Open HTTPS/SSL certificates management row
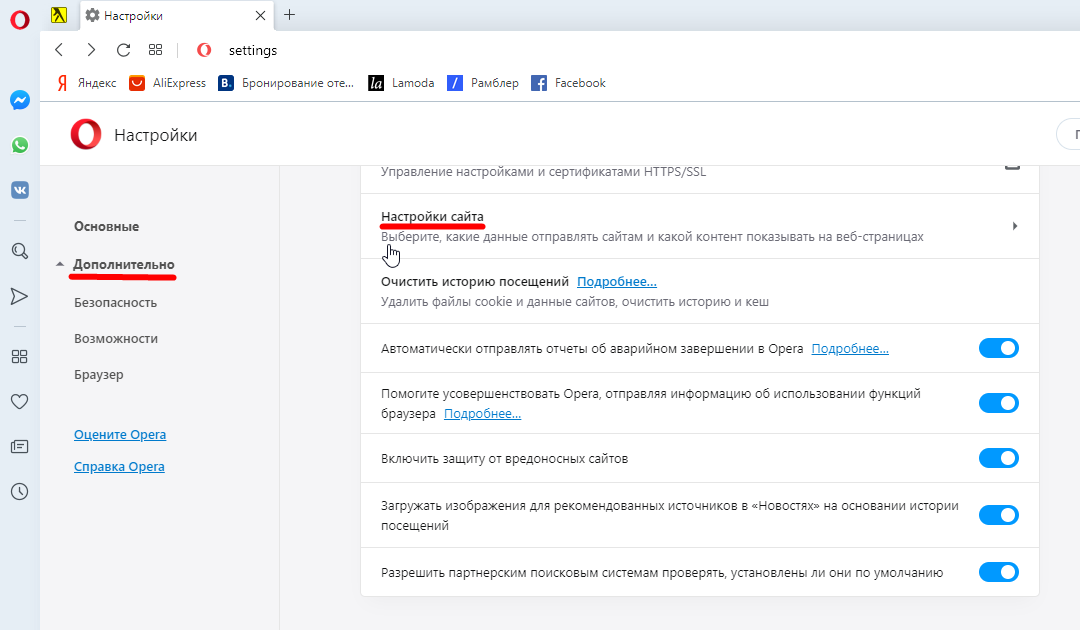The height and width of the screenshot is (630, 1080). (700, 179)
